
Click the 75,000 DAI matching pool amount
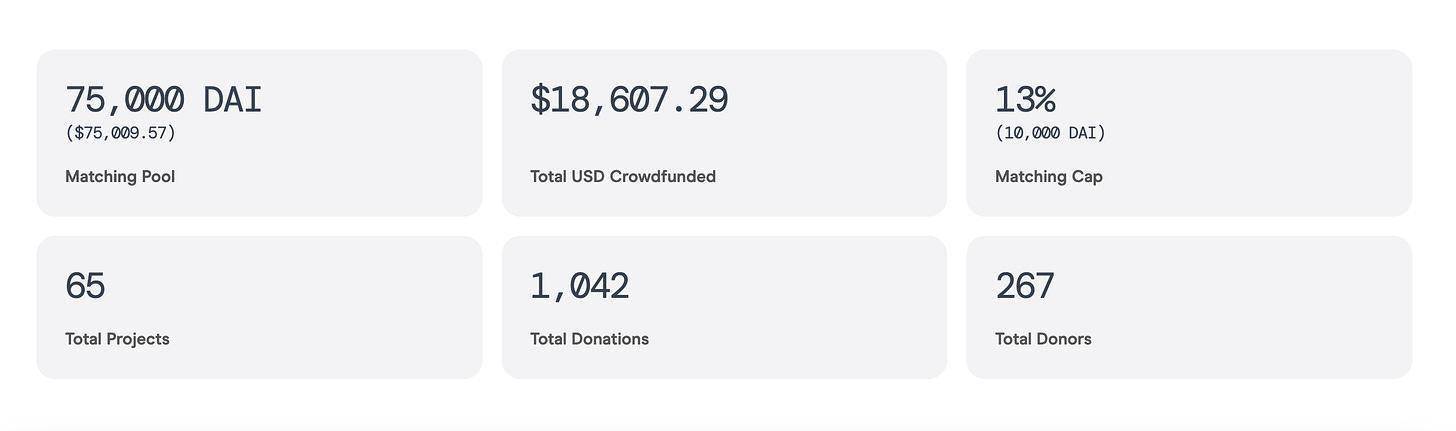click(x=163, y=100)
